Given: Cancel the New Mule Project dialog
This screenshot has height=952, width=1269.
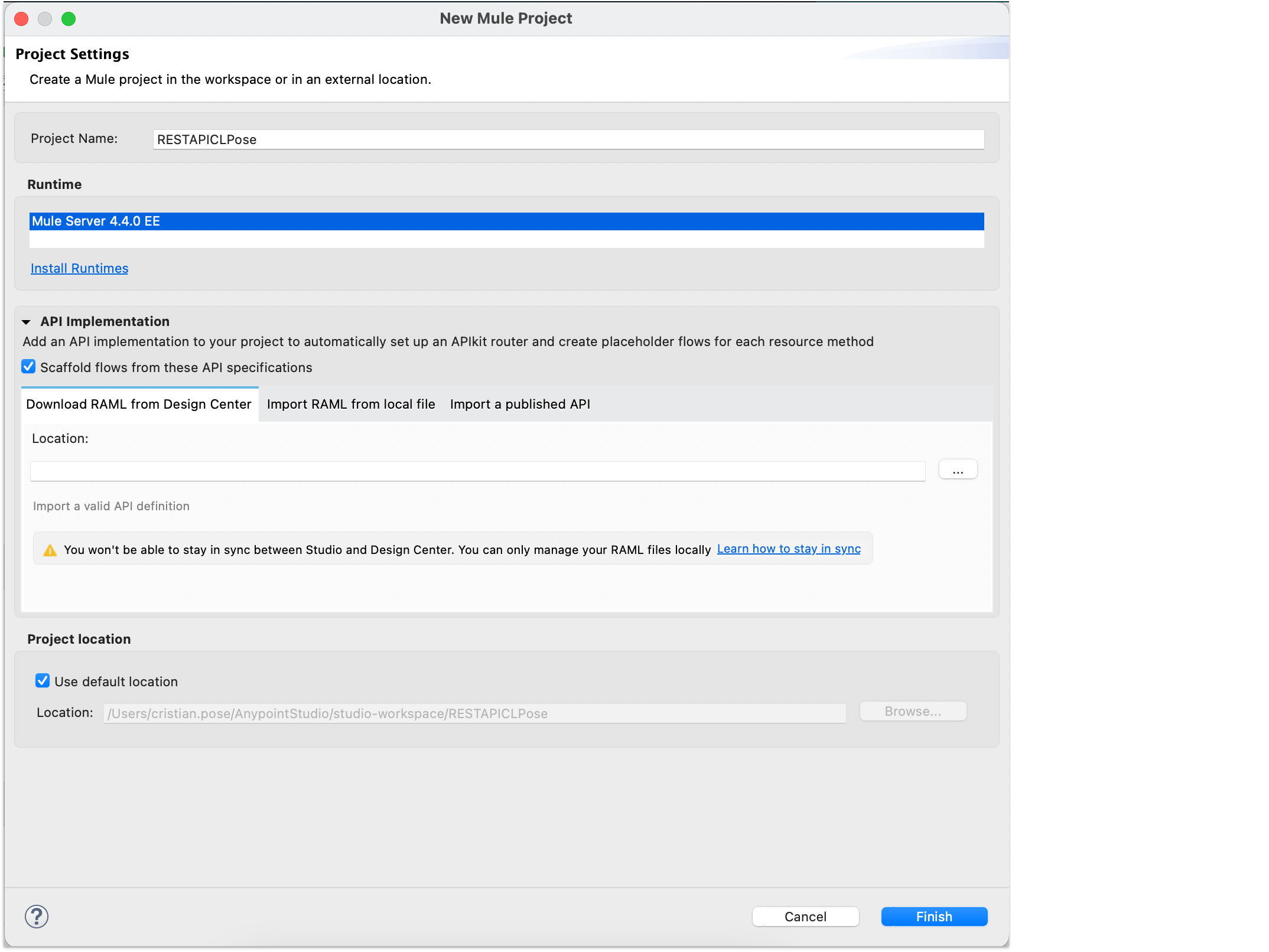Looking at the screenshot, I should (x=805, y=916).
